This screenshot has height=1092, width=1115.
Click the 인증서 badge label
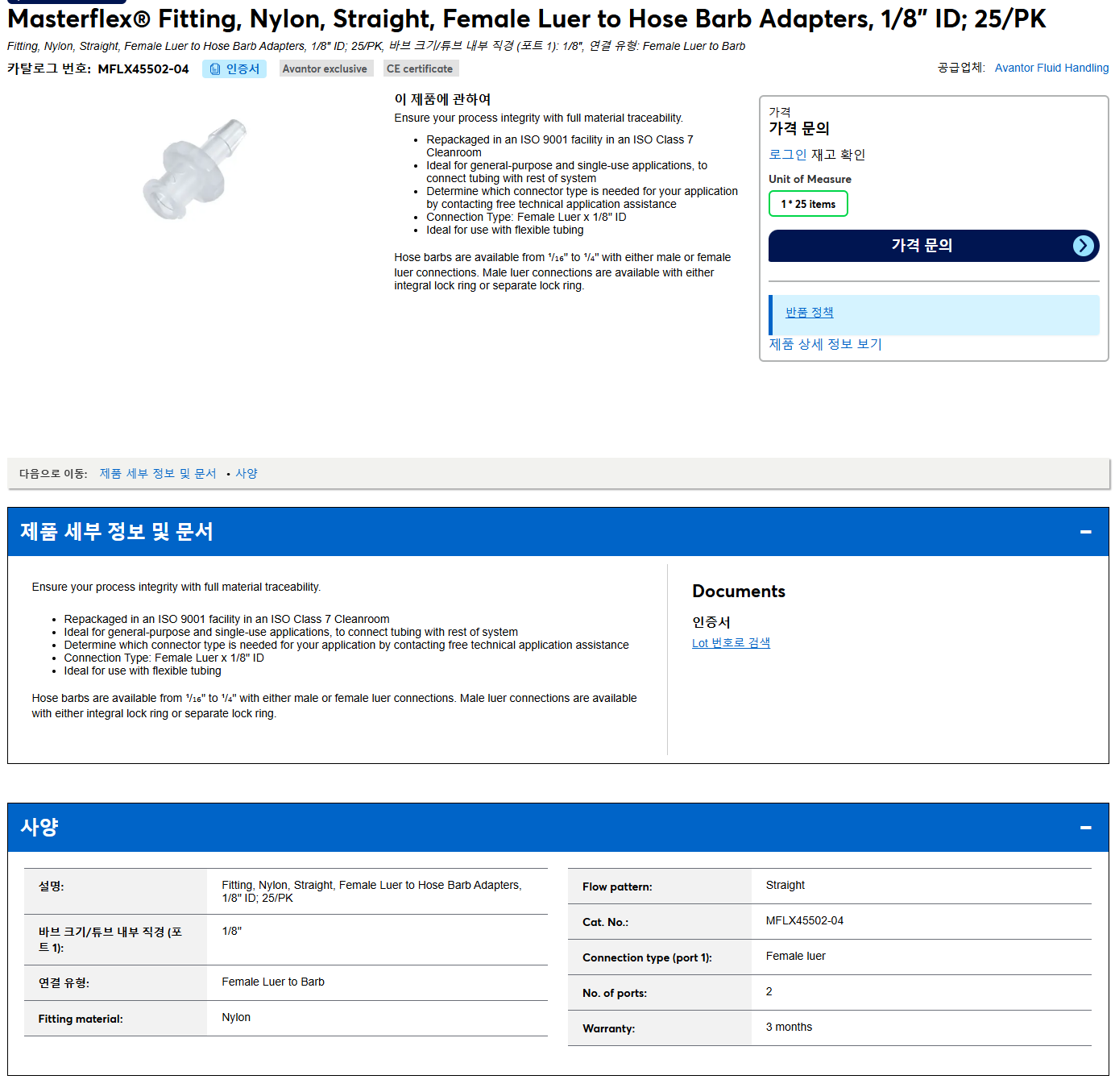coord(242,69)
